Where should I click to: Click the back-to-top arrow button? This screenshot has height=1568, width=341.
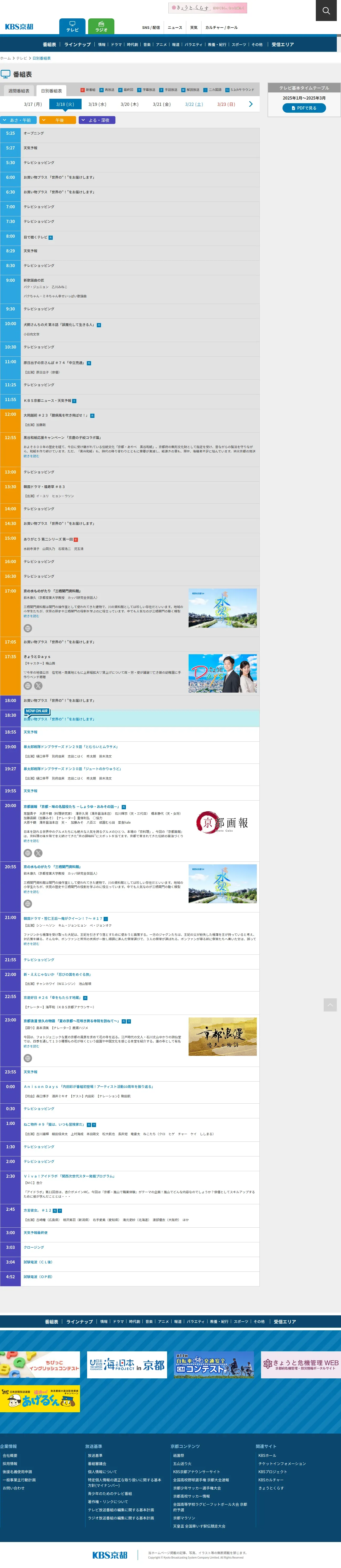pos(330,1004)
